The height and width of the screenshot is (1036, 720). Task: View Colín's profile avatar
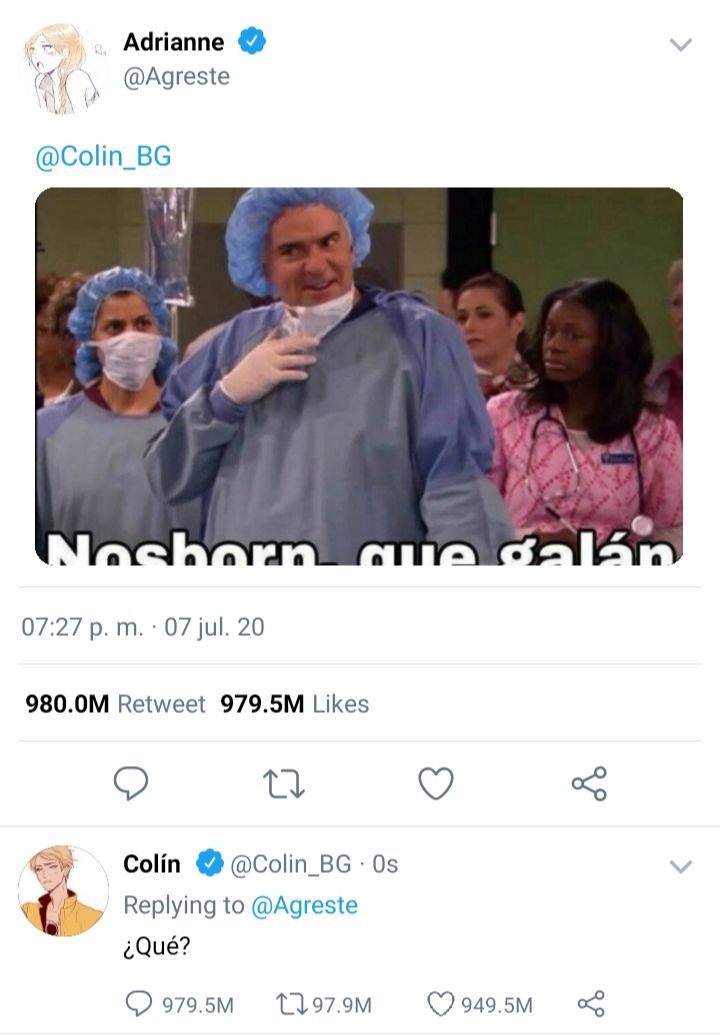coord(63,890)
